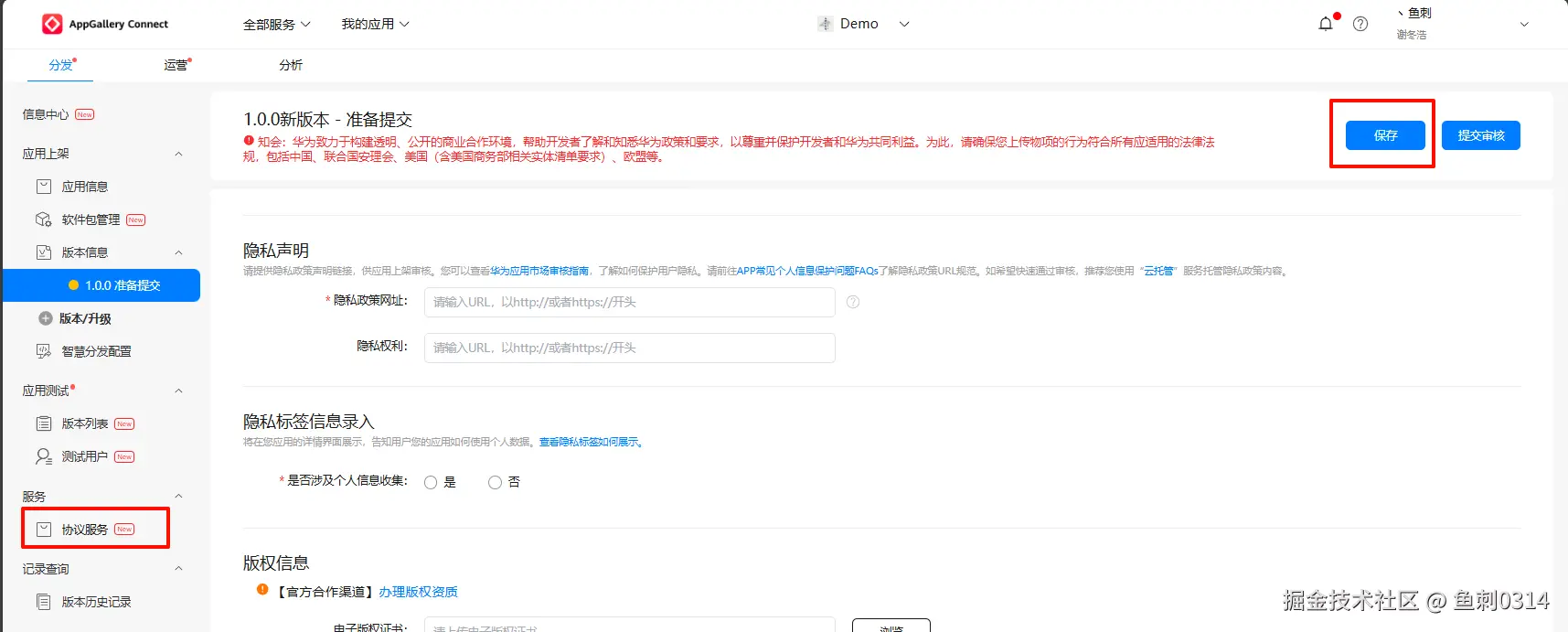The image size is (1568, 632).
Task: Click the help icon beside 隐私政策网址 field
Action: 853,302
